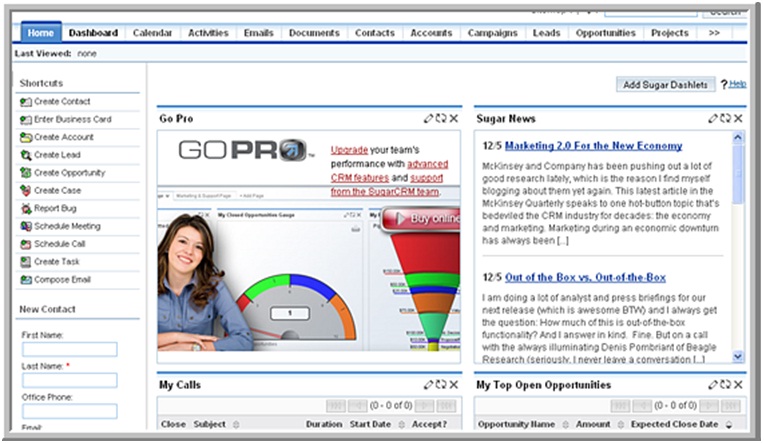
Task: Refresh the My Calls dashlet
Action: pyautogui.click(x=441, y=385)
